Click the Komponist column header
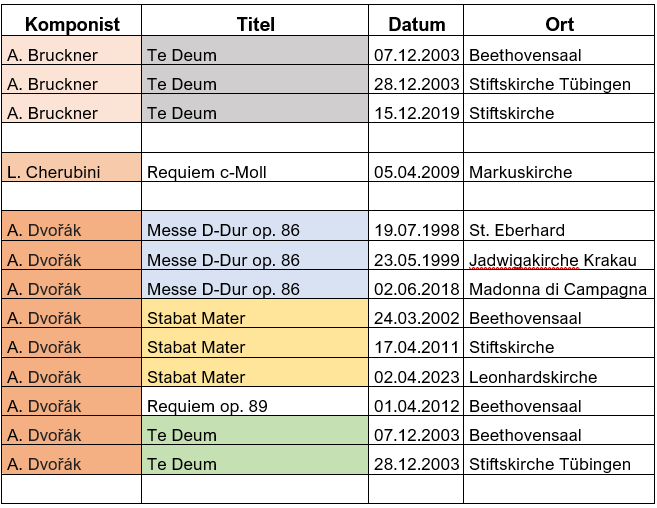The image size is (657, 508). [x=71, y=24]
